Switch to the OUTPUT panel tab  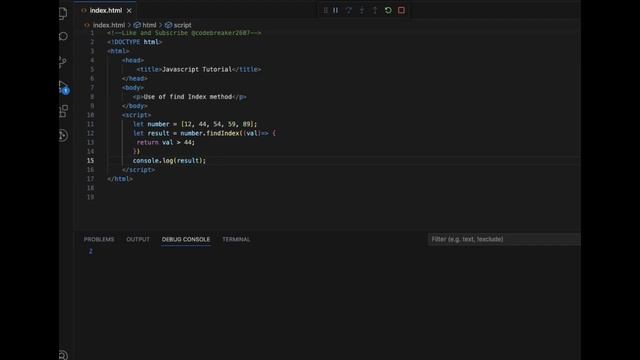(x=138, y=239)
